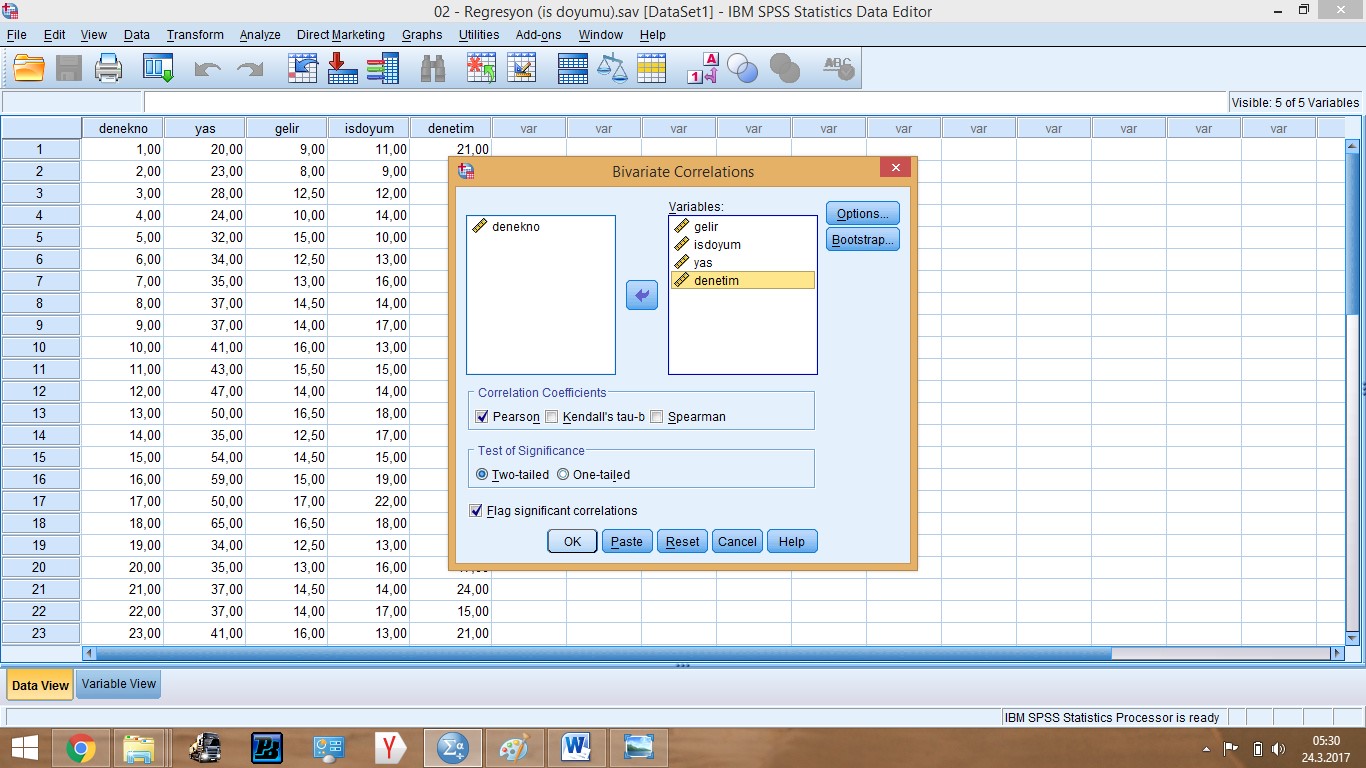The width and height of the screenshot is (1366, 768).
Task: Click the row 10 header
Action: 40,347
